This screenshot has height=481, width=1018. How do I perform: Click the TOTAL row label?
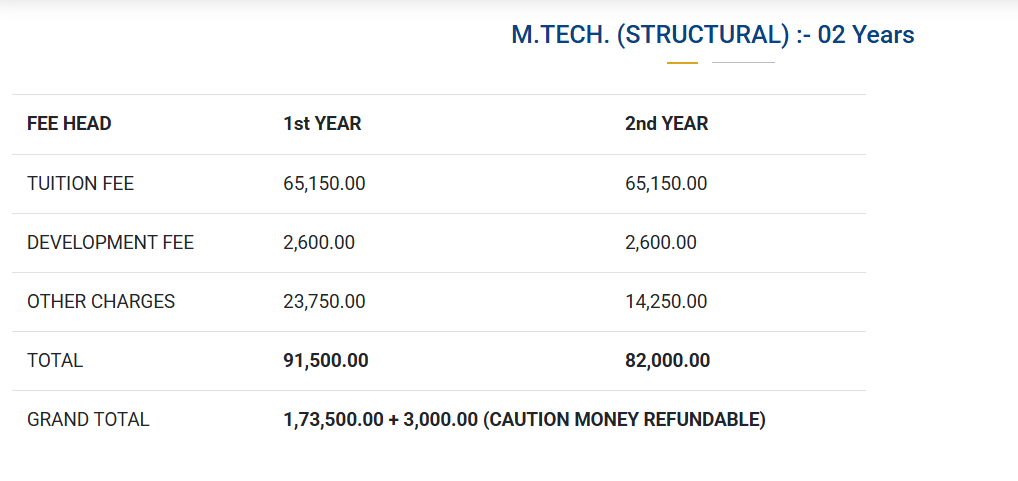coord(55,361)
